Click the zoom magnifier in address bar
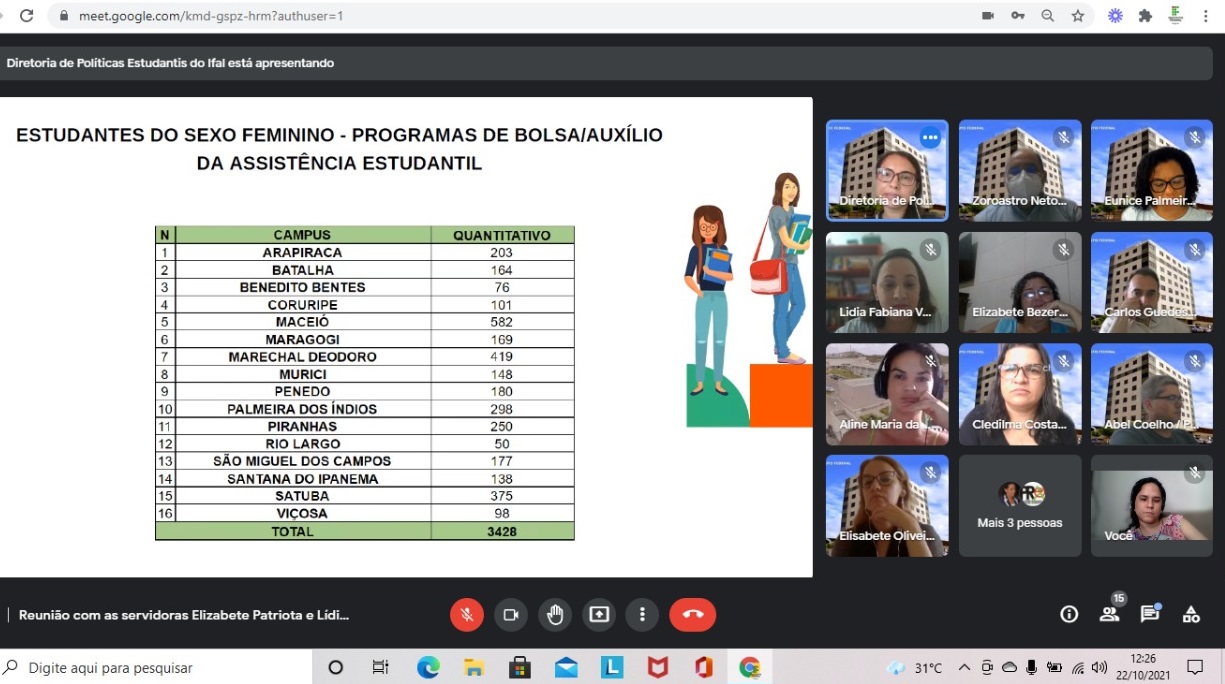 click(x=1047, y=16)
